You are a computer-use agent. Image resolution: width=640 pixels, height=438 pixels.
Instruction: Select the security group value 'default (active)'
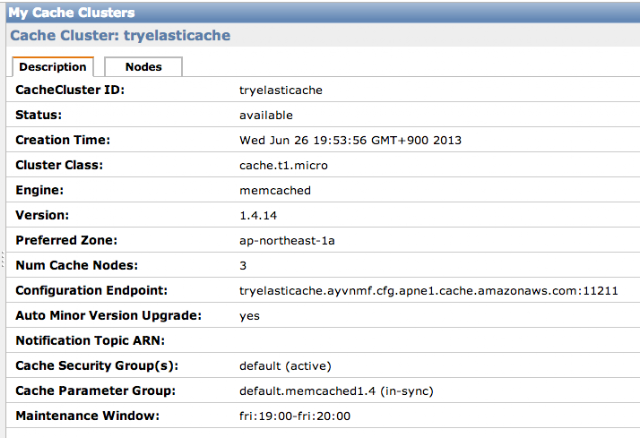tap(285, 366)
